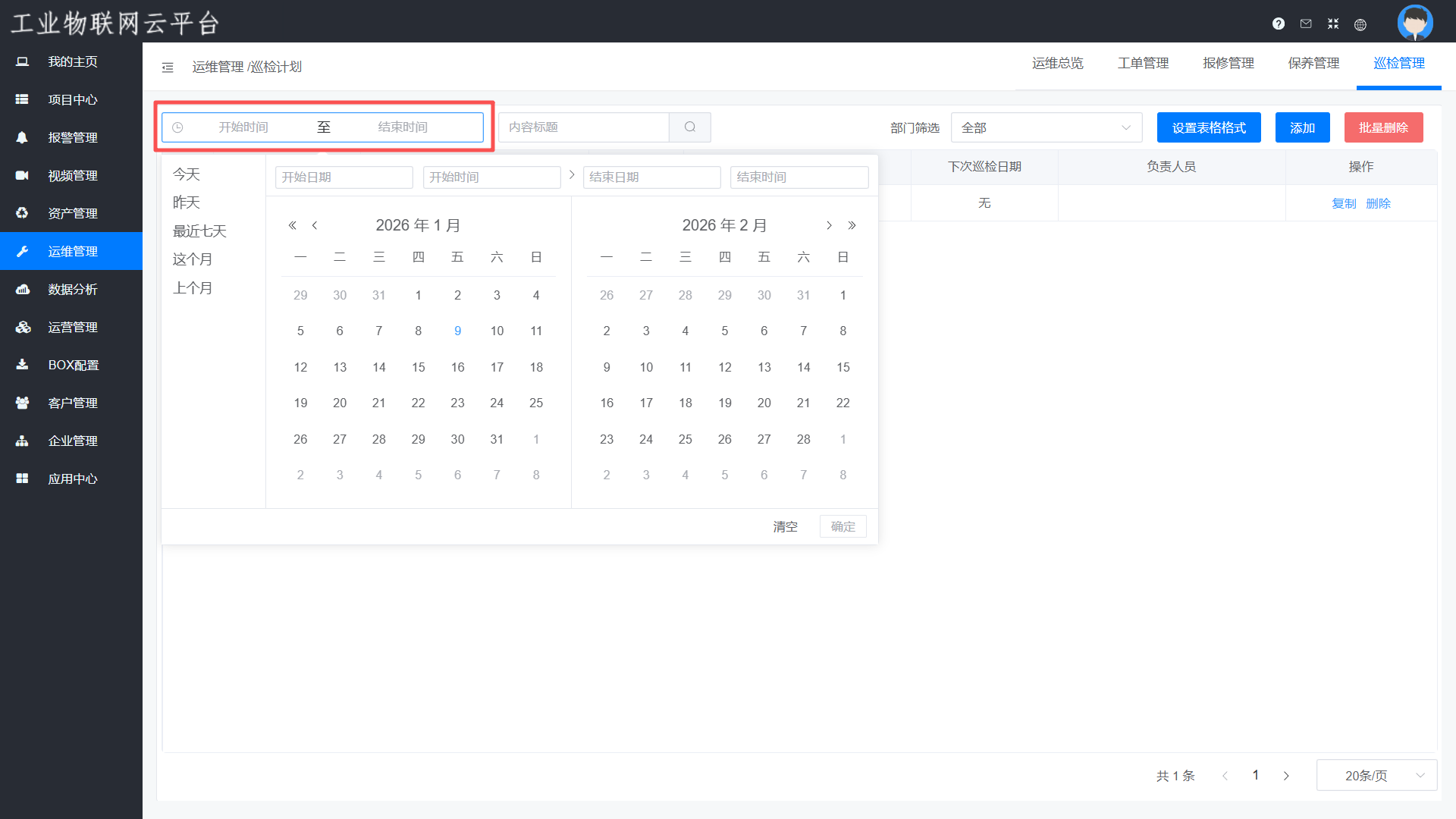Open the user avatar in the header

(x=1415, y=22)
